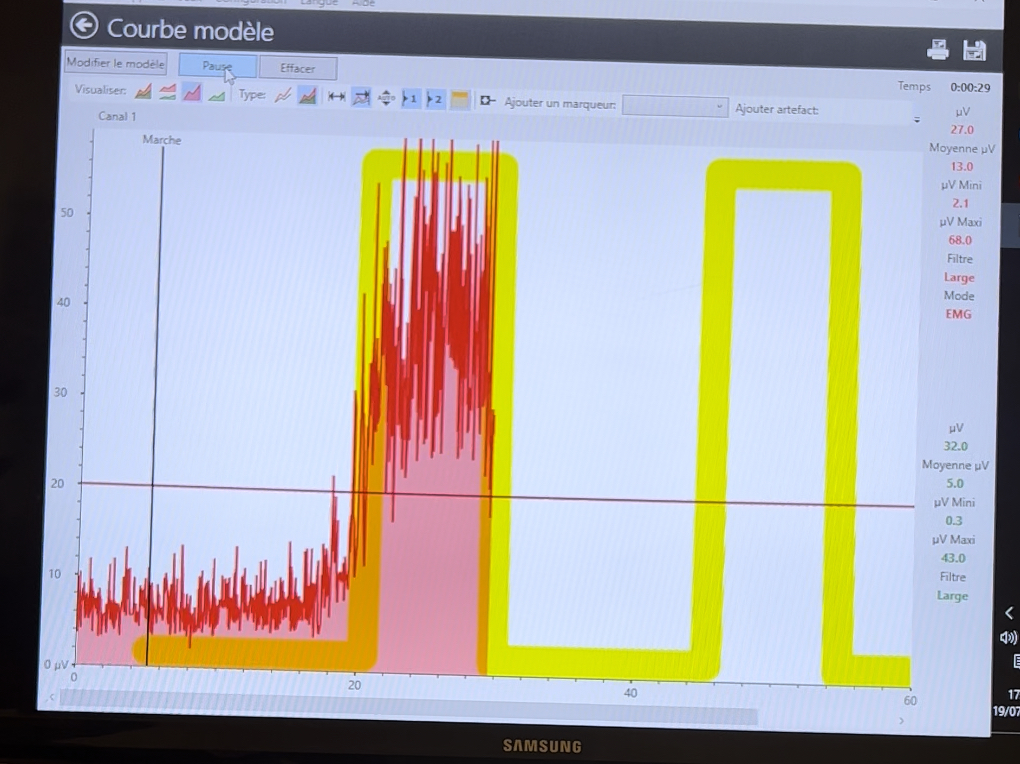Go back with the Courbe modèle arrow

click(x=85, y=26)
